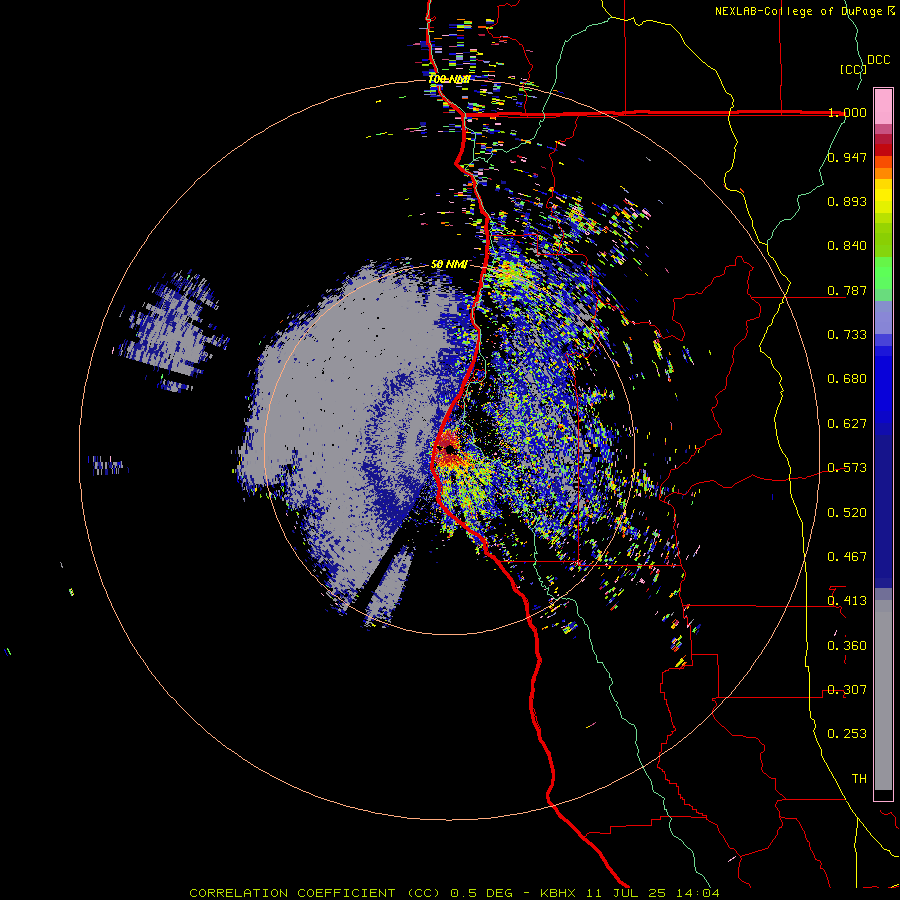Screen dimensions: 900x900
Task: Click the 0.680 scale value
Action: 847,379
